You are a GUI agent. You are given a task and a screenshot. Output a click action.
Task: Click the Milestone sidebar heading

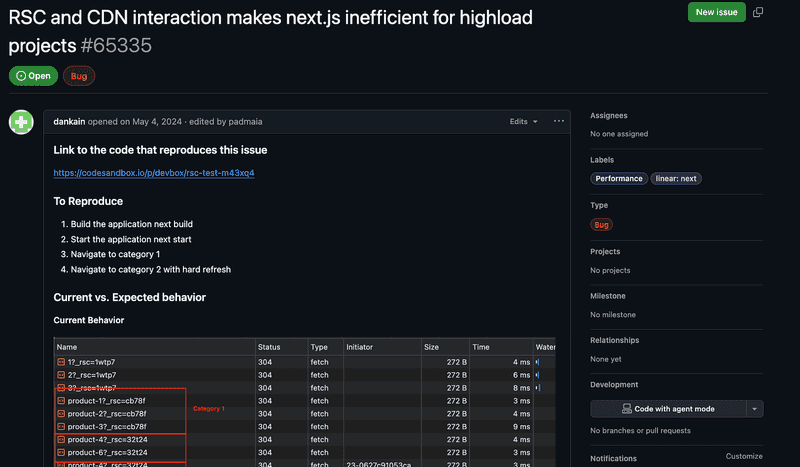(x=608, y=296)
